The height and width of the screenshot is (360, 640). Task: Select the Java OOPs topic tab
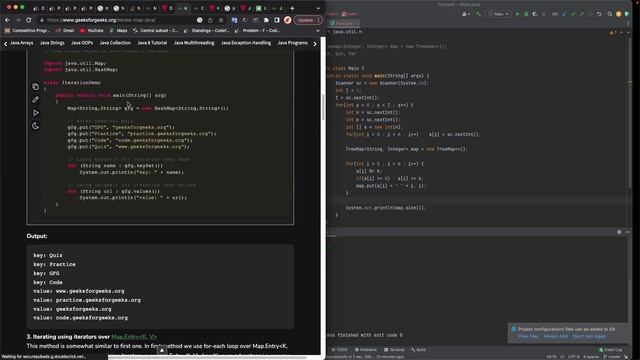[x=82, y=43]
